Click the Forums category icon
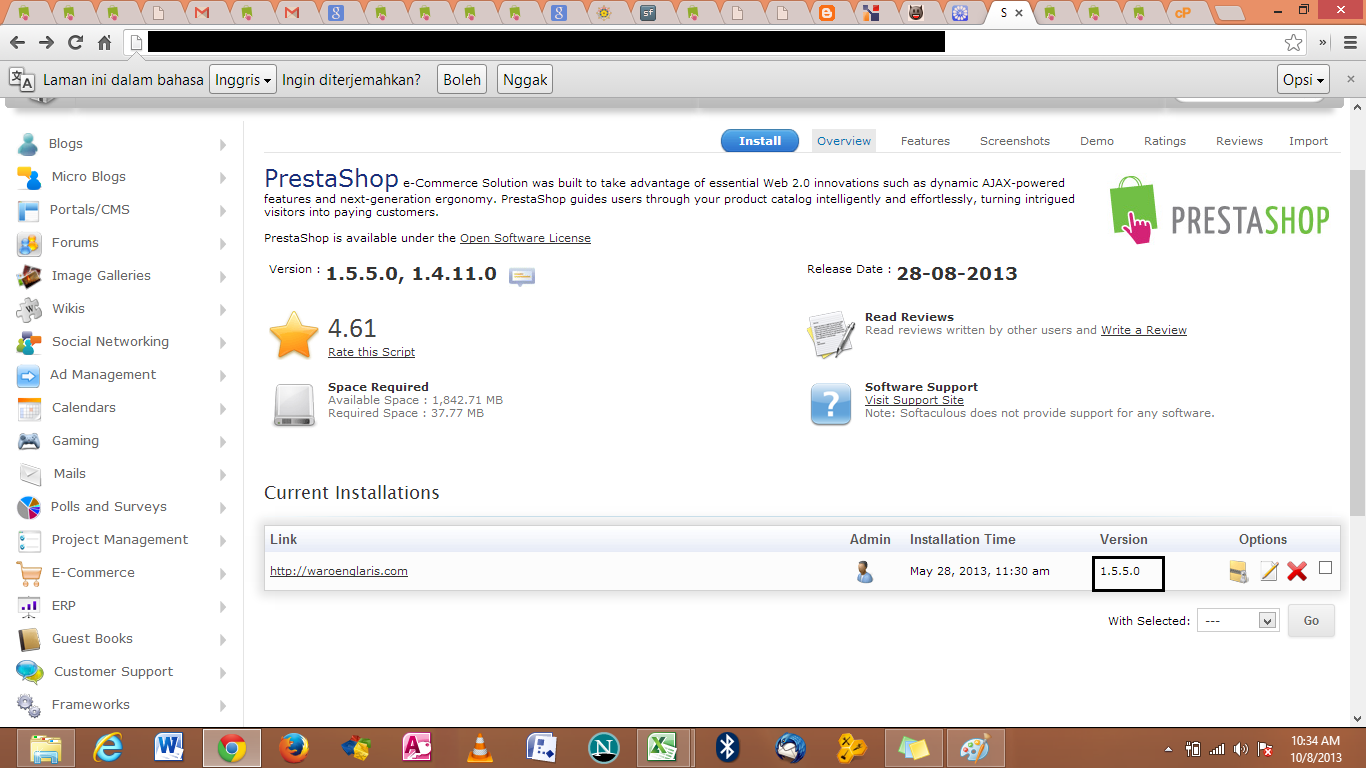 [x=29, y=243]
